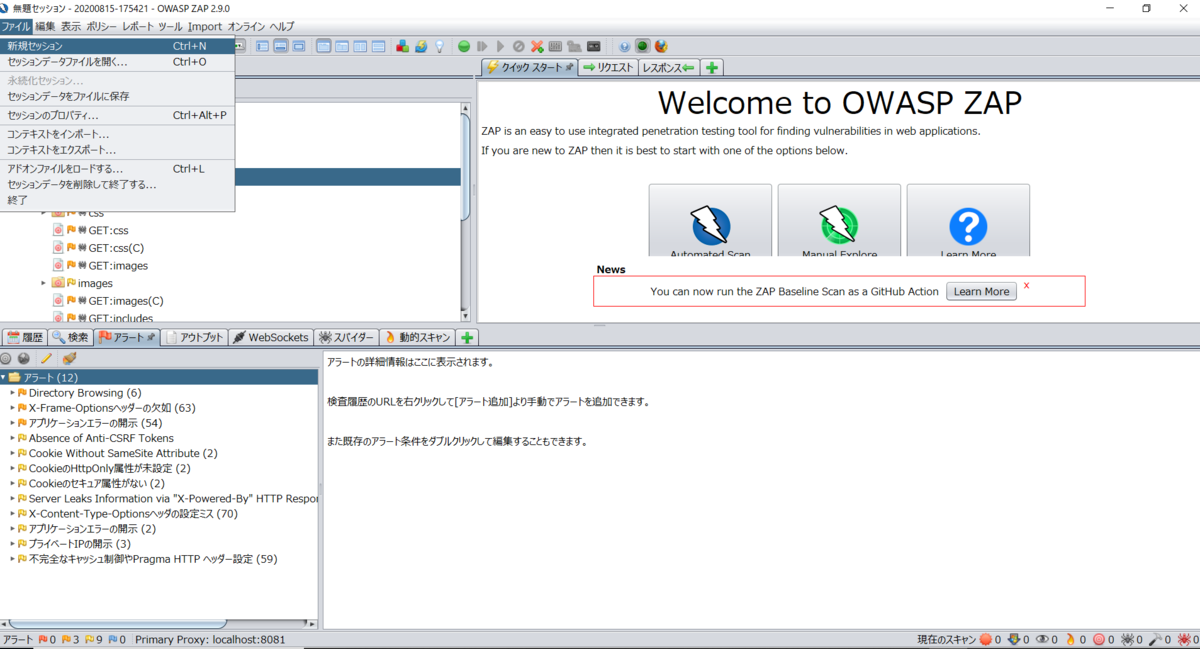Click the Manage Add-ons colored cubes icon
The image size is (1200, 649).
click(402, 46)
